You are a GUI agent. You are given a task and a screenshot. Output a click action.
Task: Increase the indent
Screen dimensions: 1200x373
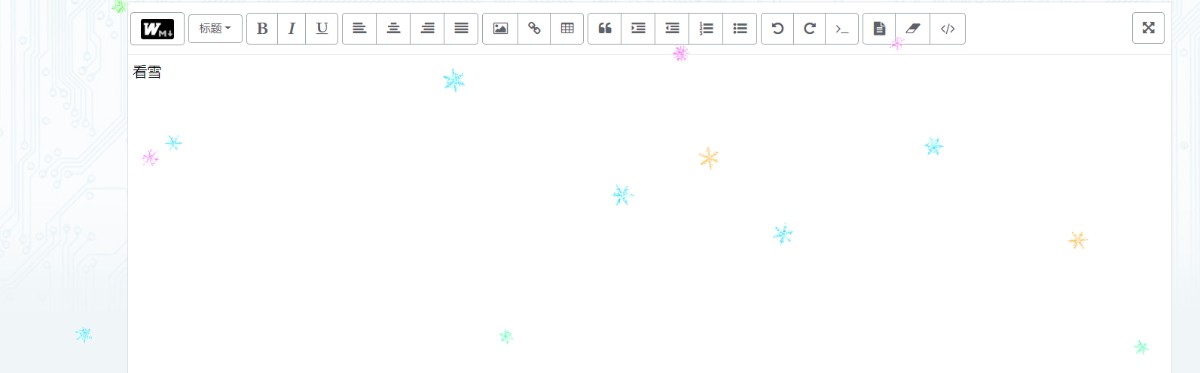pyautogui.click(x=638, y=29)
